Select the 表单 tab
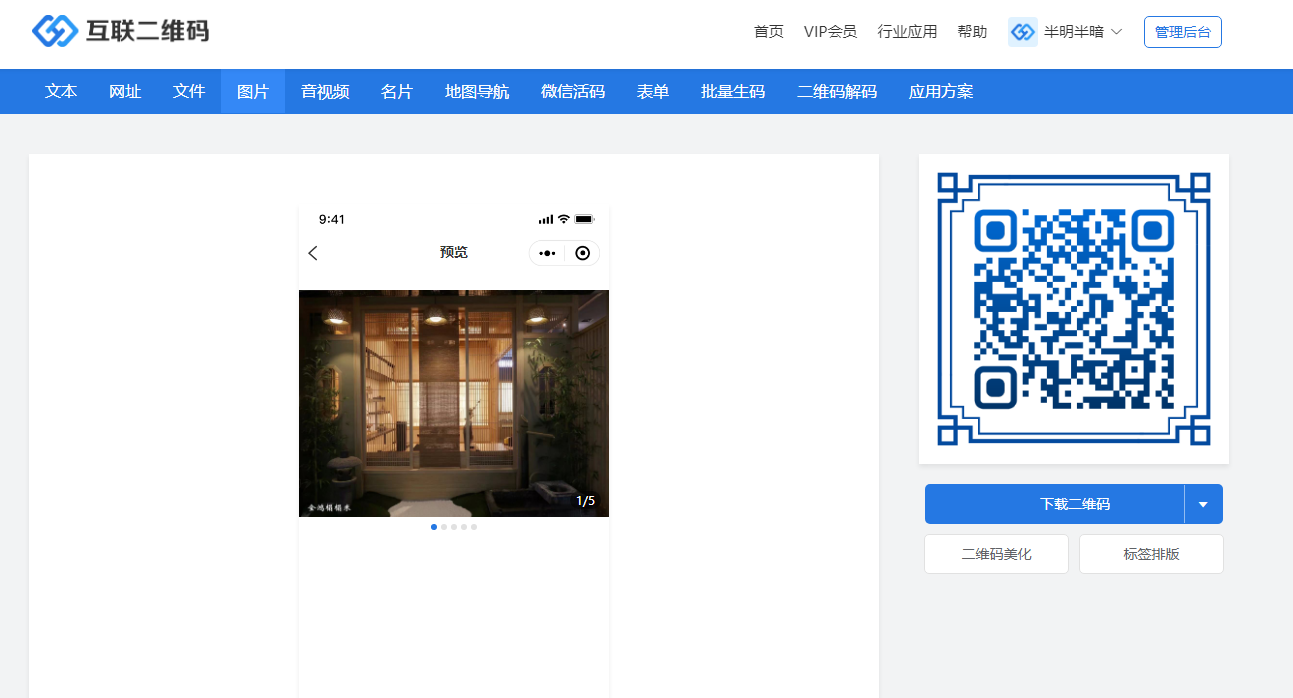The height and width of the screenshot is (698, 1293). 653,92
